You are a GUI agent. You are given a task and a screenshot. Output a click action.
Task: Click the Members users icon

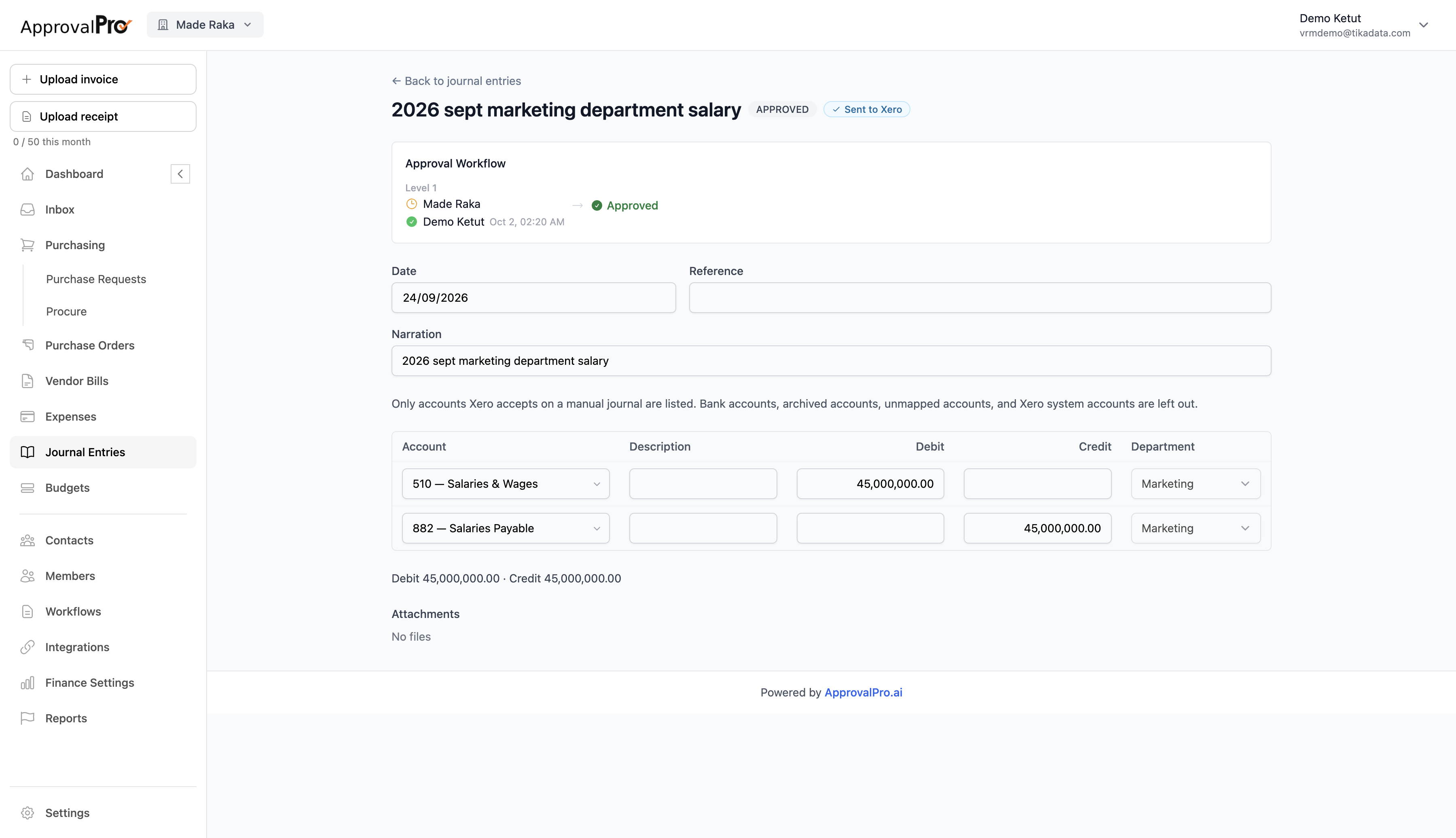(27, 576)
